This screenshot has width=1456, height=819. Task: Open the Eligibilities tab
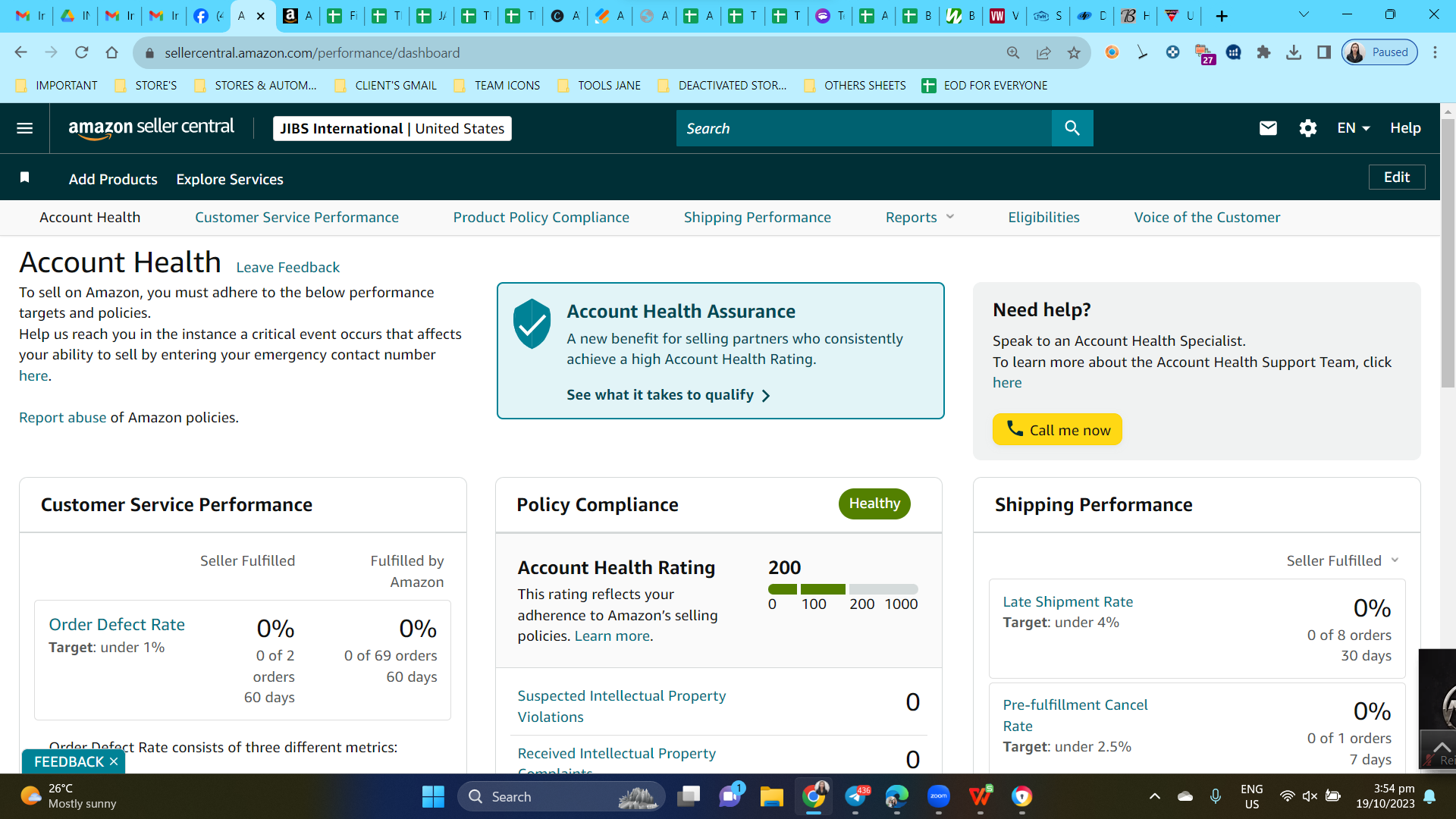(1043, 218)
